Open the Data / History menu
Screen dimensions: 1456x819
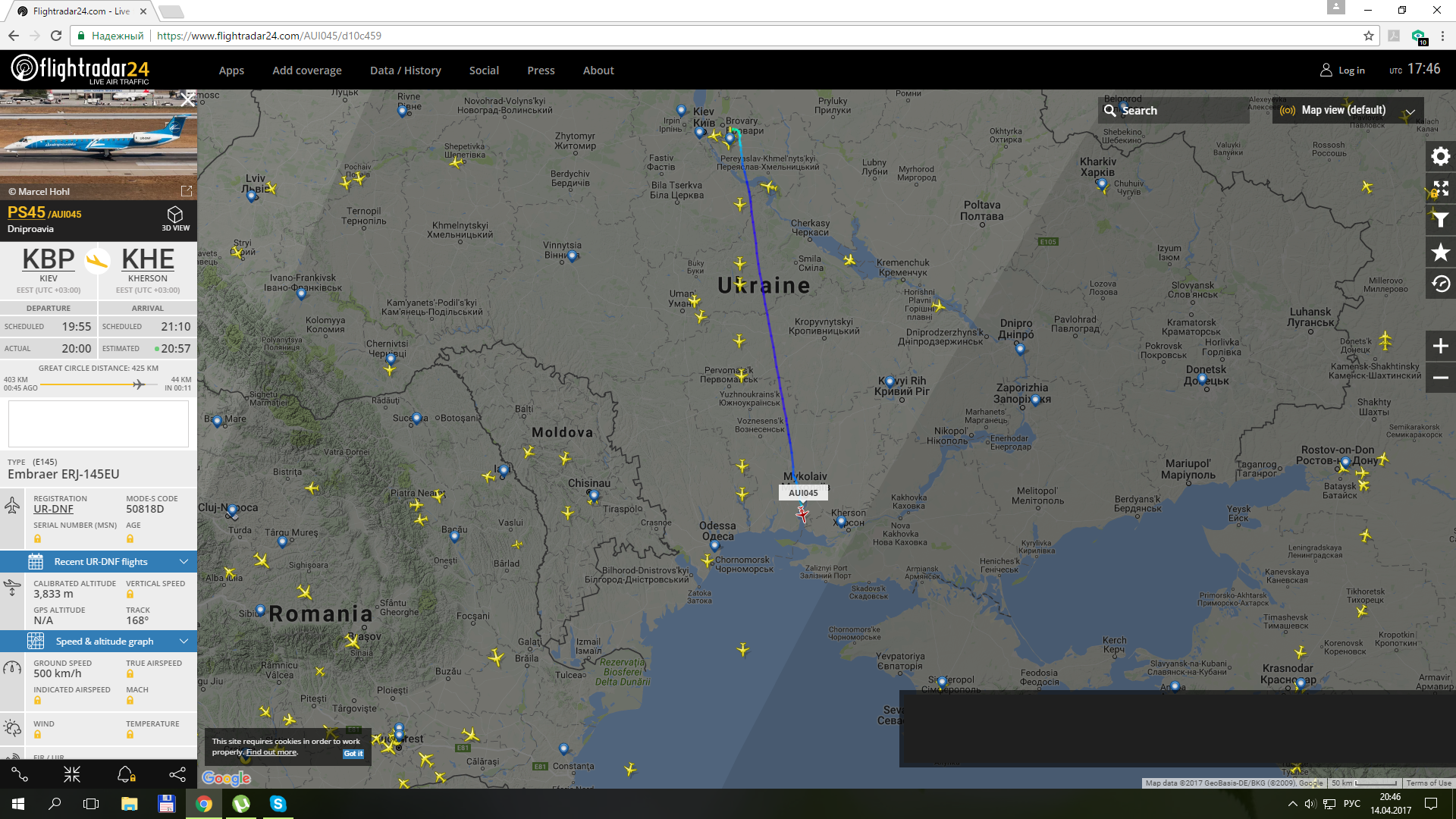pos(405,71)
